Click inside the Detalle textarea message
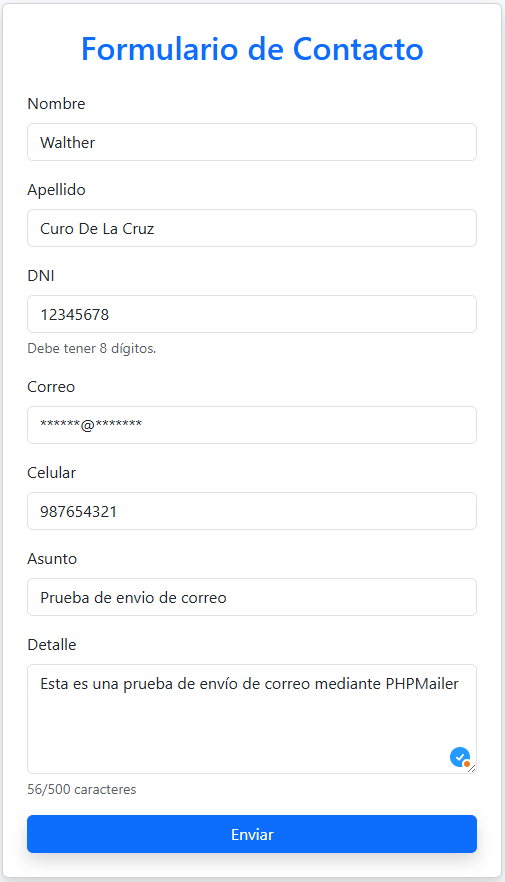 tap(252, 719)
